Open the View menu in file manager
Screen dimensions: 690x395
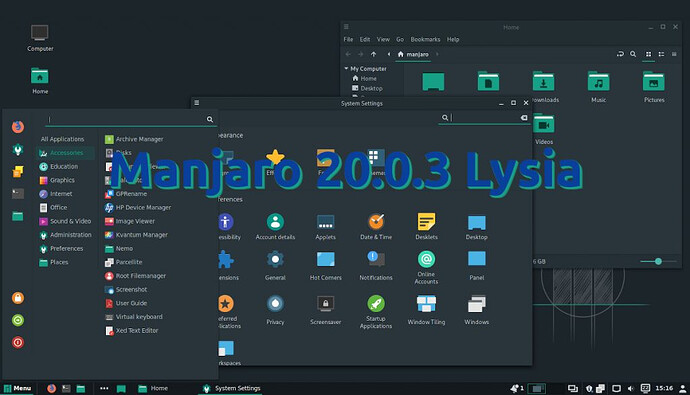(x=383, y=39)
